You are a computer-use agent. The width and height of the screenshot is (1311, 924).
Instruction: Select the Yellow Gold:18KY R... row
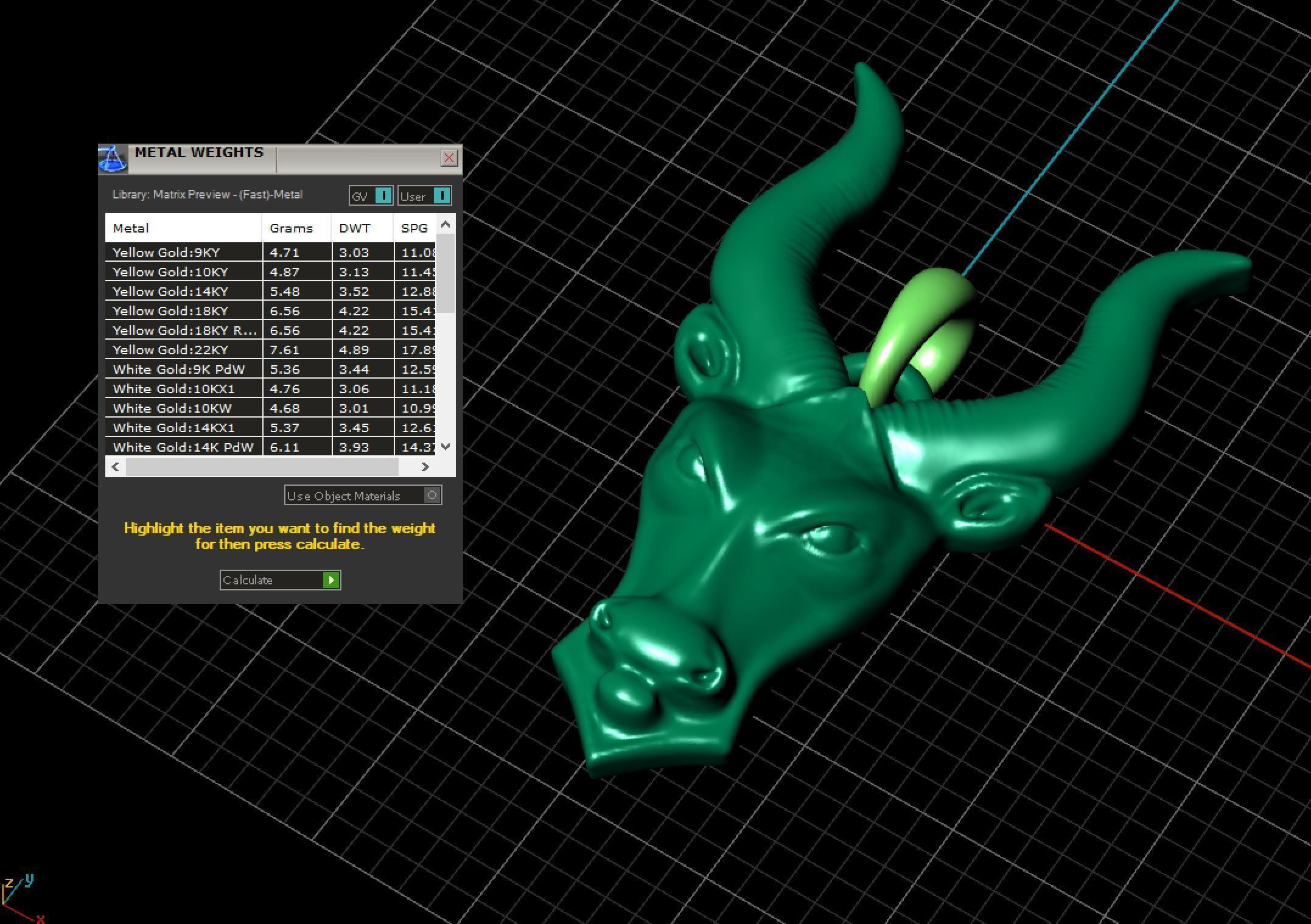coord(271,331)
